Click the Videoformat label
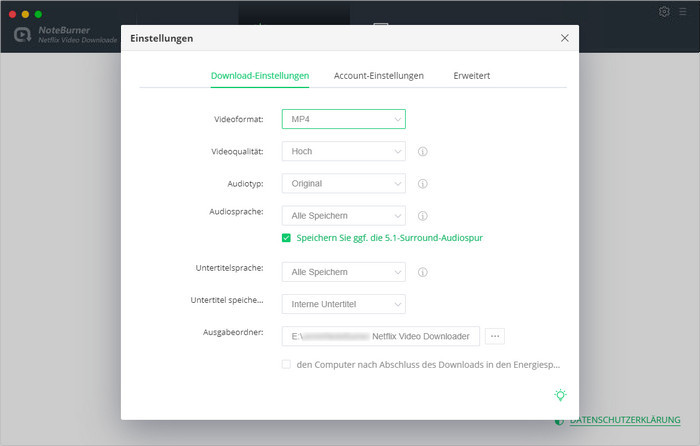 [238, 119]
